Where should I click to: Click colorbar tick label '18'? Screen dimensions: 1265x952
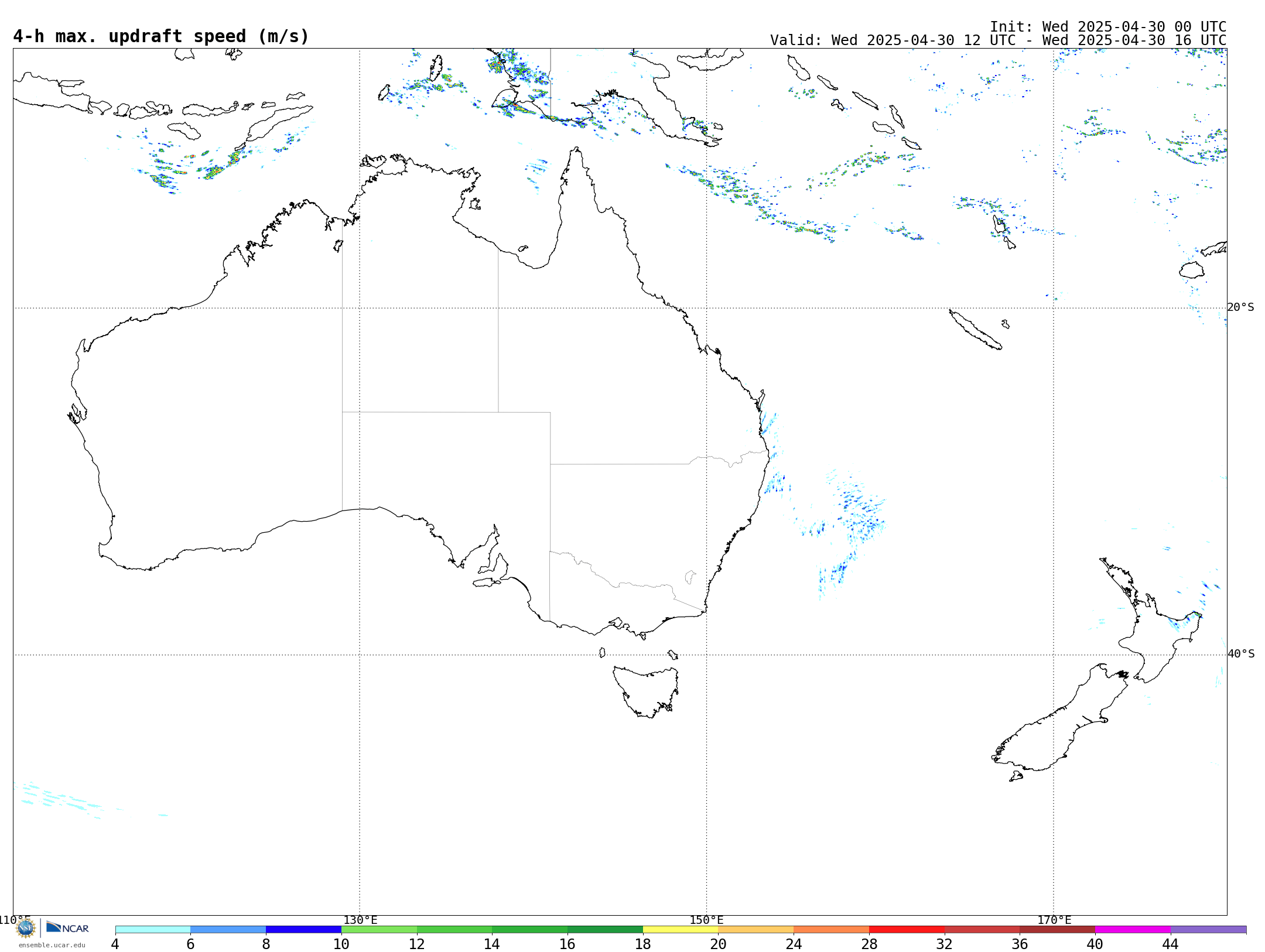click(643, 944)
